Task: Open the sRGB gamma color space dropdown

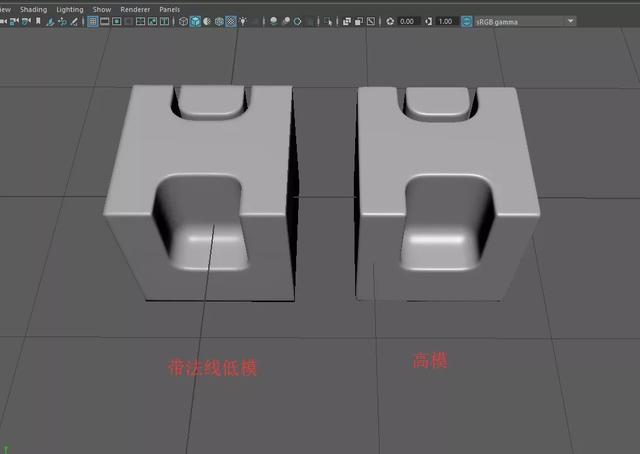Action: [x=525, y=21]
